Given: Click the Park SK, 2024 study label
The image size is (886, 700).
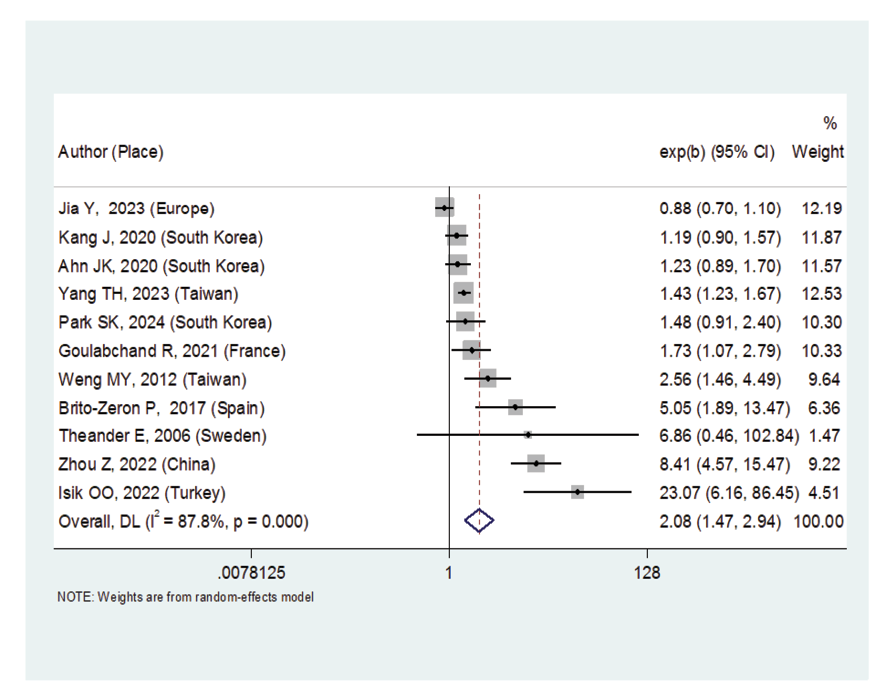Looking at the screenshot, I should coord(165,322).
